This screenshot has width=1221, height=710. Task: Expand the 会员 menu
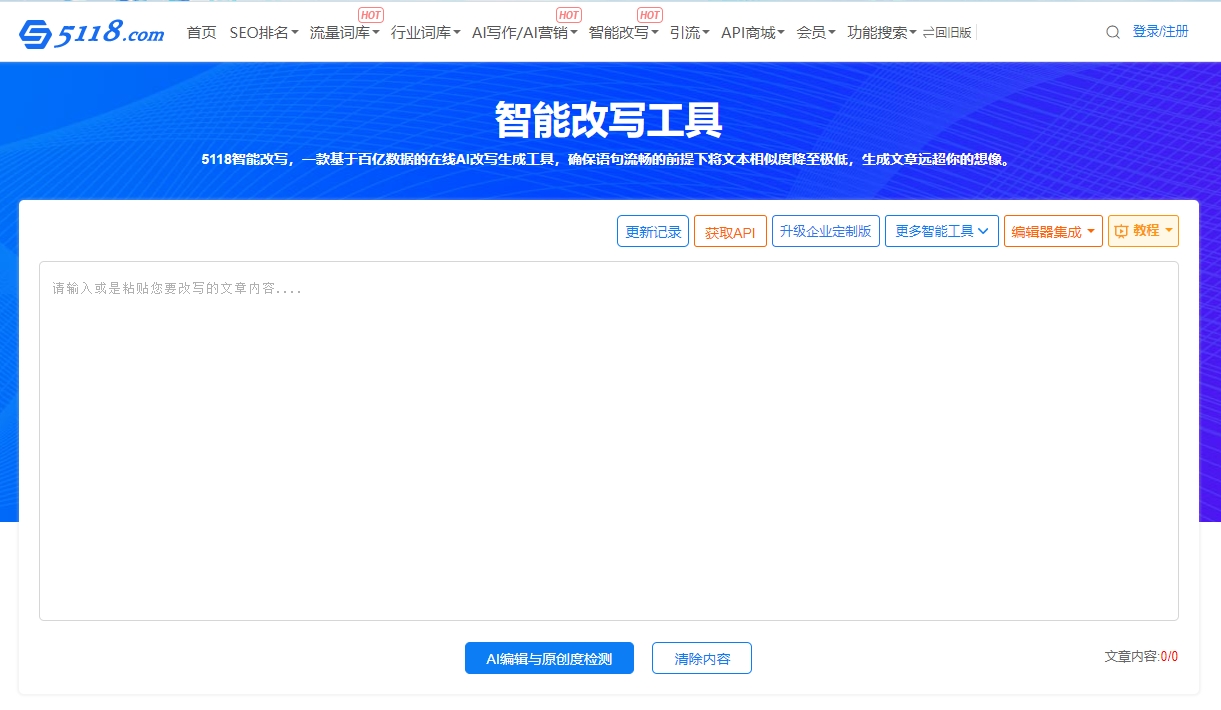[x=815, y=32]
